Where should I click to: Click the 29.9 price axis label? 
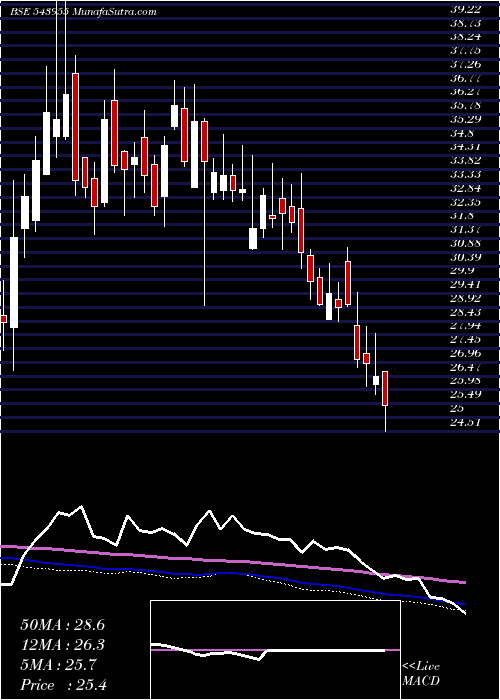462,271
